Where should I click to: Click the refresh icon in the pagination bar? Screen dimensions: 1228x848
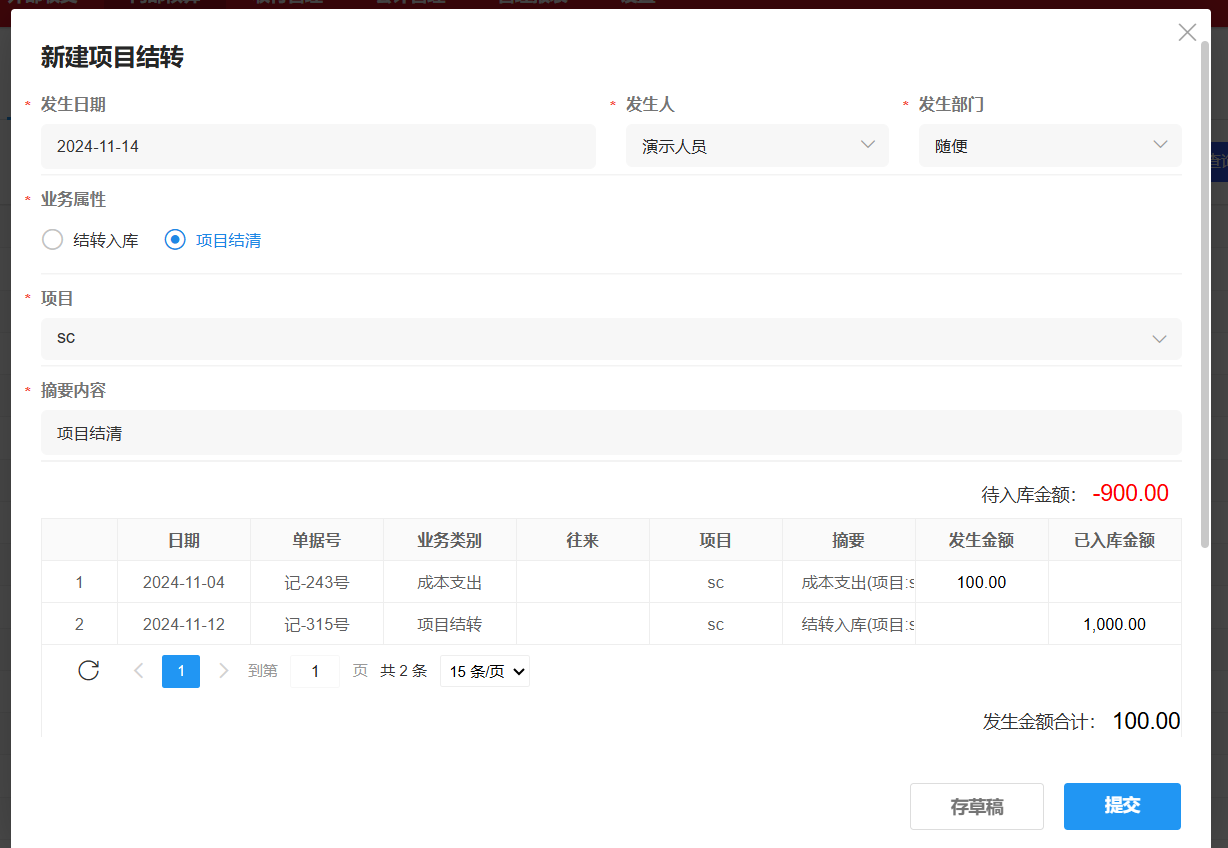pyautogui.click(x=88, y=671)
